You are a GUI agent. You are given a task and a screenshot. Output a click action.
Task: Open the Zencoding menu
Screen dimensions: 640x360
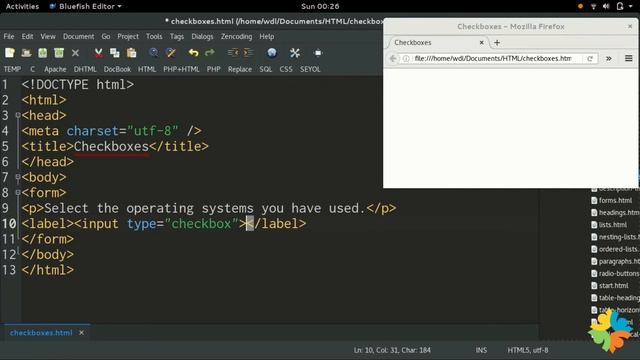click(236, 36)
